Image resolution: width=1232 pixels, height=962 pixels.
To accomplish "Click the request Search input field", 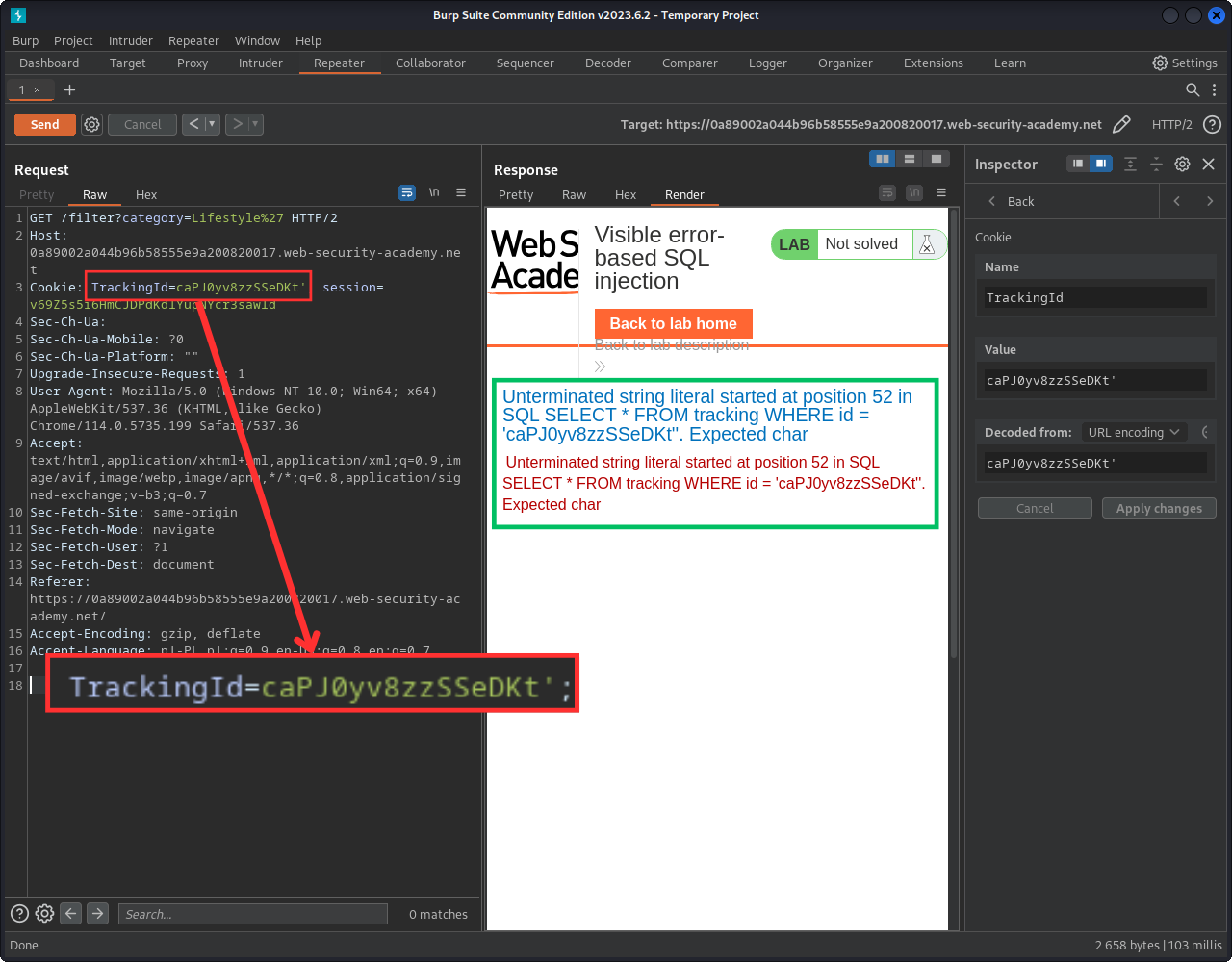I will click(252, 914).
